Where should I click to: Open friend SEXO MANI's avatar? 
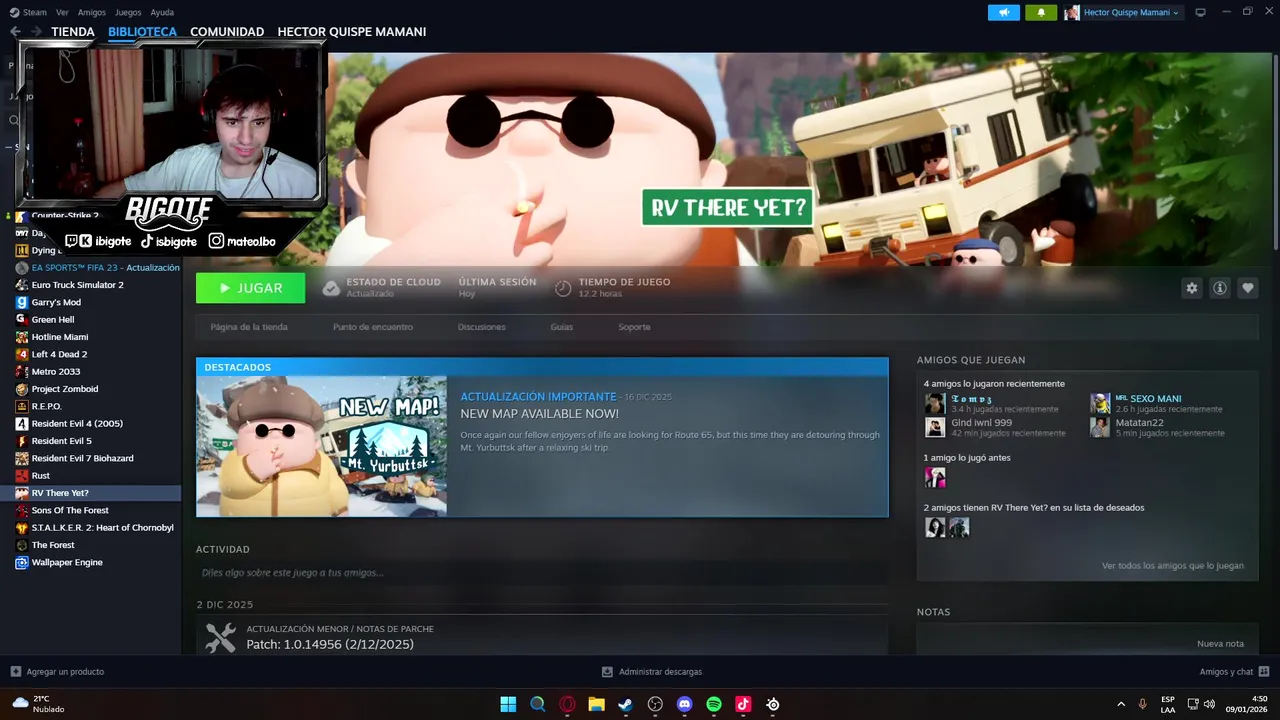click(1100, 403)
